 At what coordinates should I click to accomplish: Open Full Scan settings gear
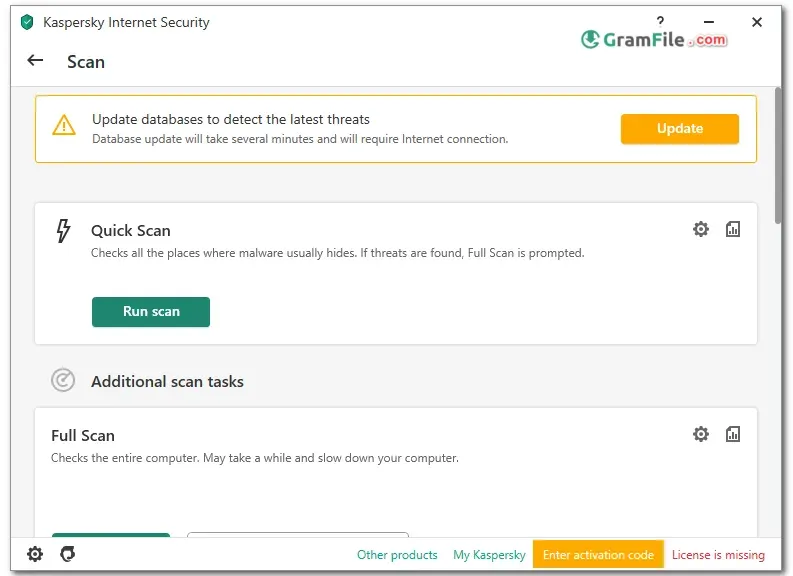coord(700,434)
